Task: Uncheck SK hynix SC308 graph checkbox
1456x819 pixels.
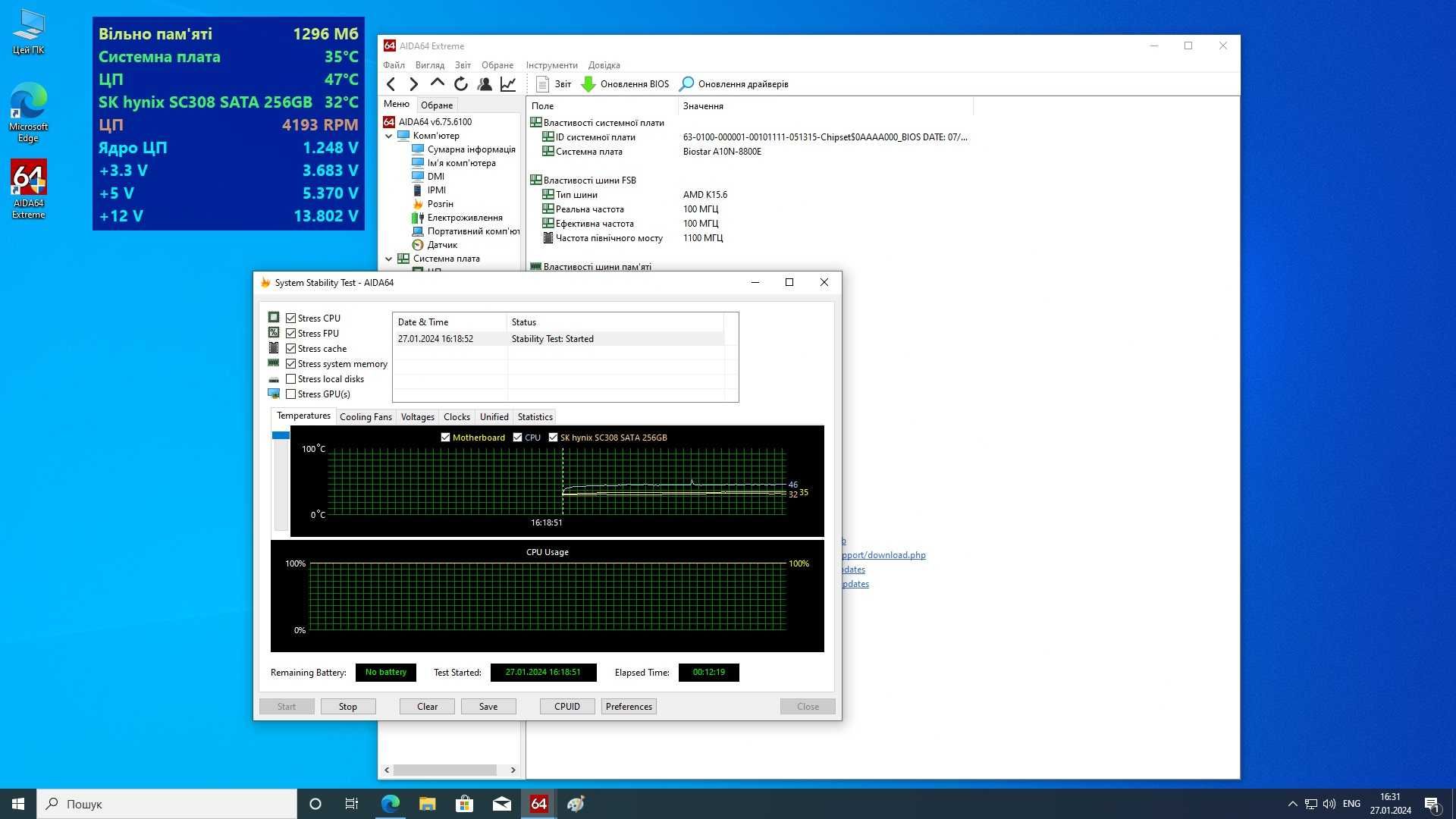Action: point(553,438)
